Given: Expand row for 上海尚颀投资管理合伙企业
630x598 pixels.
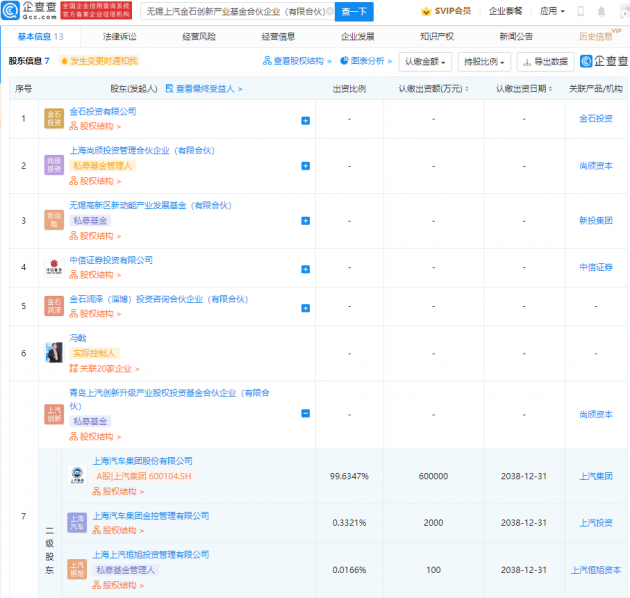Looking at the screenshot, I should [x=305, y=166].
